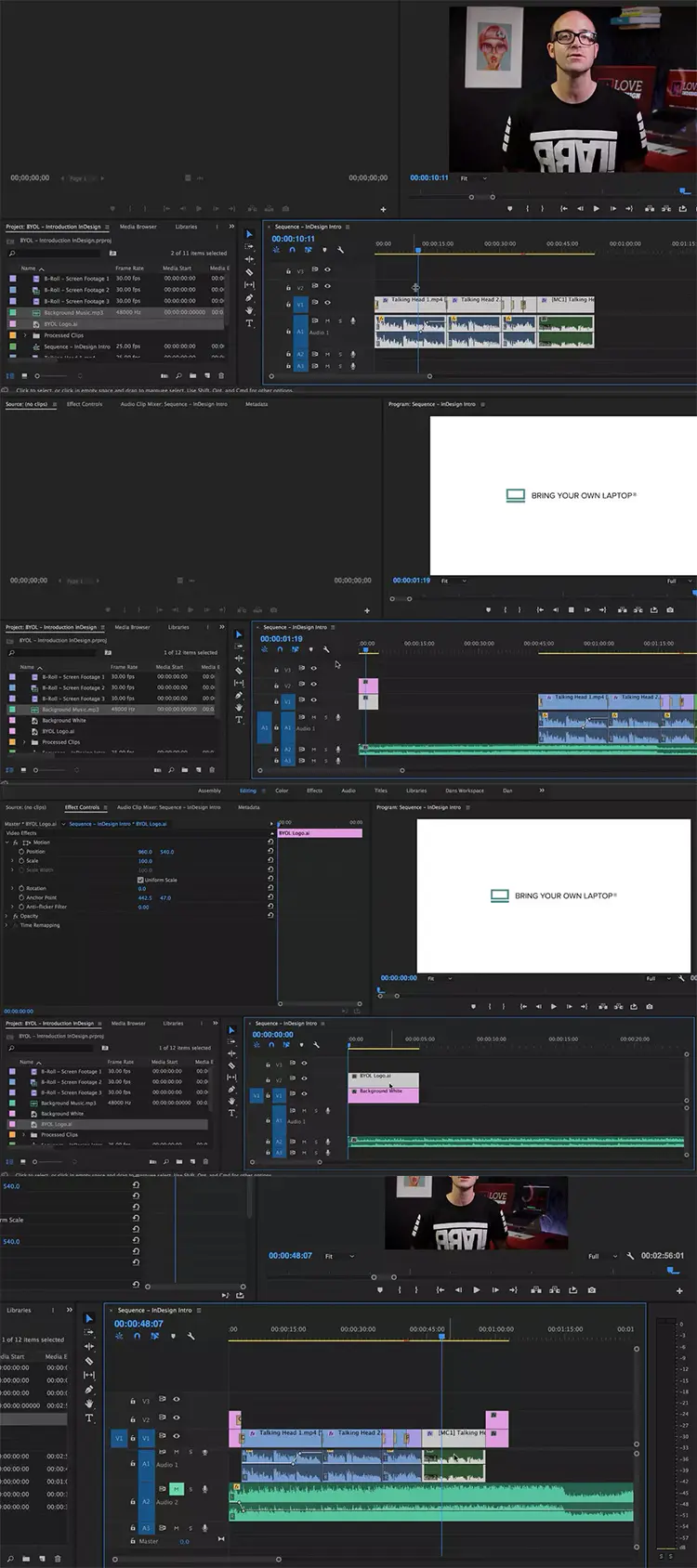Lock track V3 in the 00:00:48:07 timeline
Image resolution: width=697 pixels, height=1568 pixels.
point(131,1400)
